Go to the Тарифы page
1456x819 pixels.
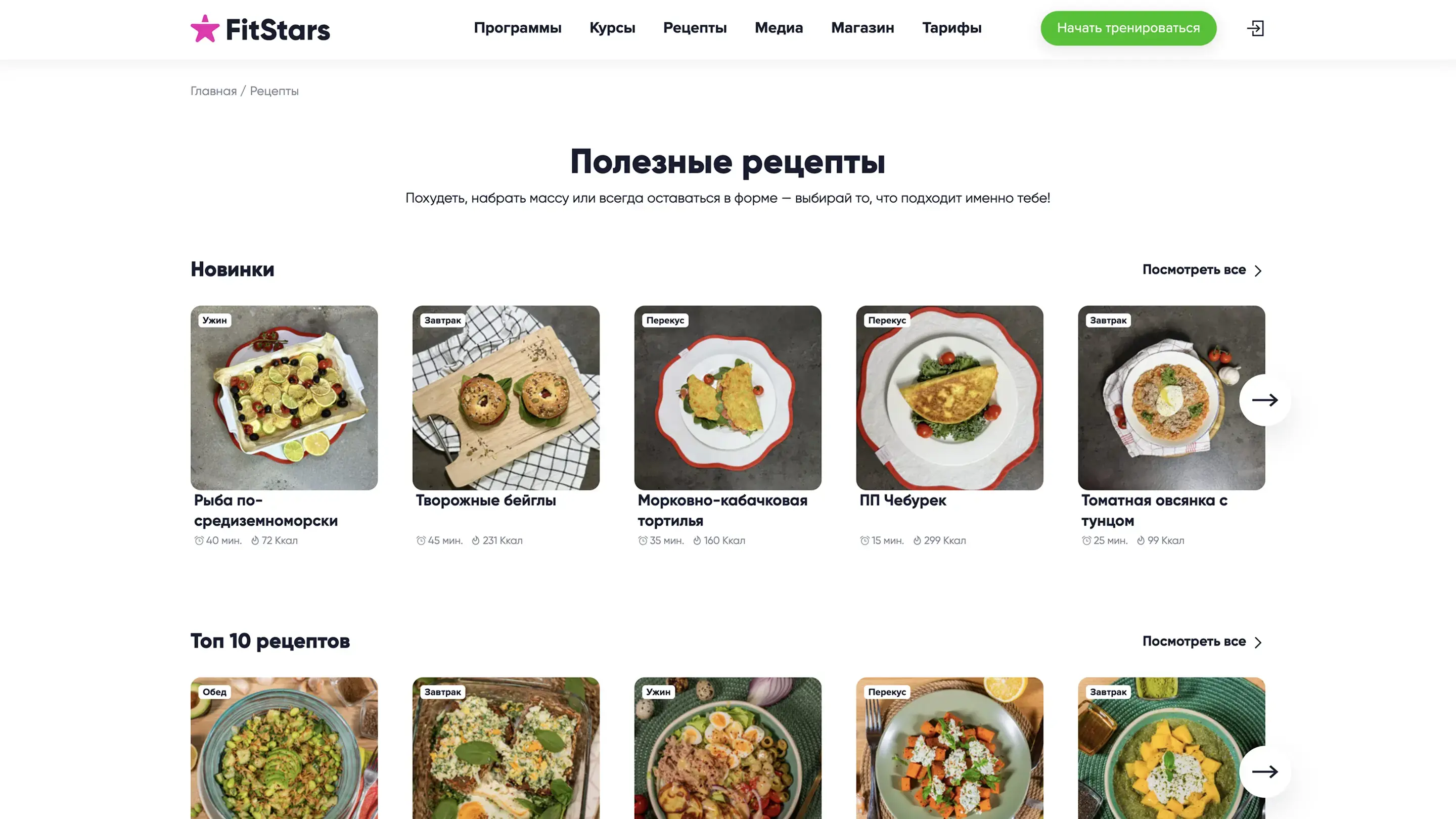[952, 28]
